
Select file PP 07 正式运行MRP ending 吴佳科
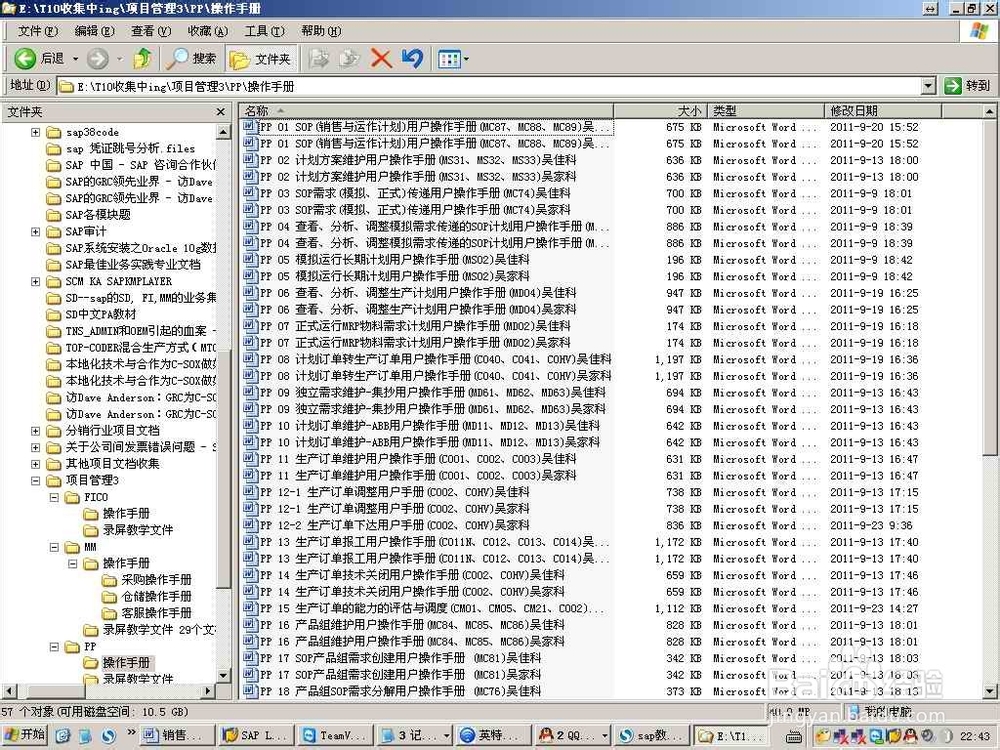[x=415, y=326]
